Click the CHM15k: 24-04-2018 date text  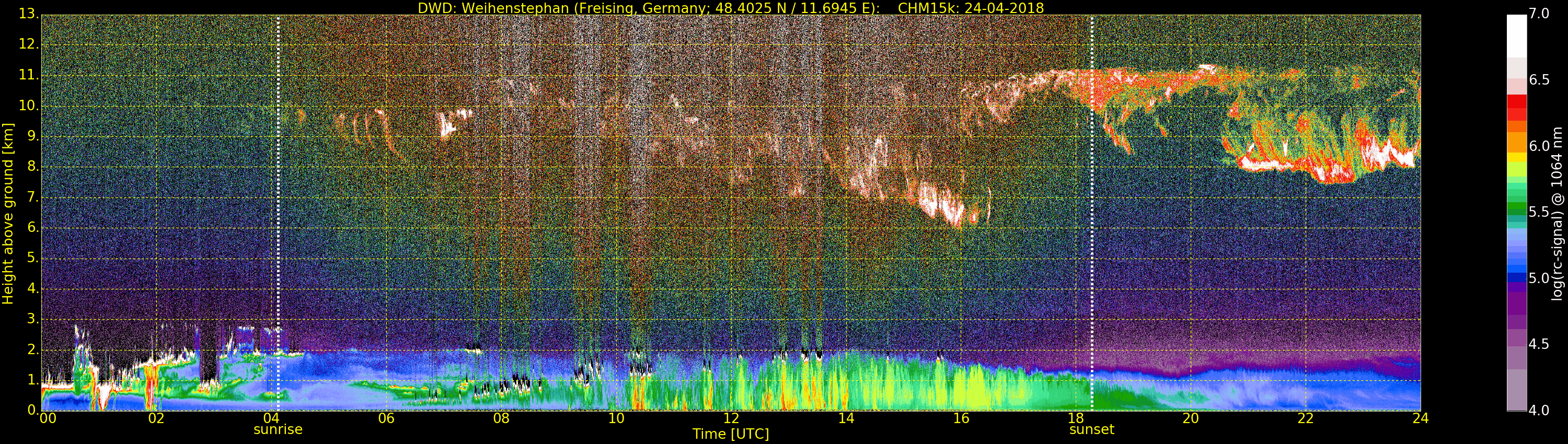point(971,8)
